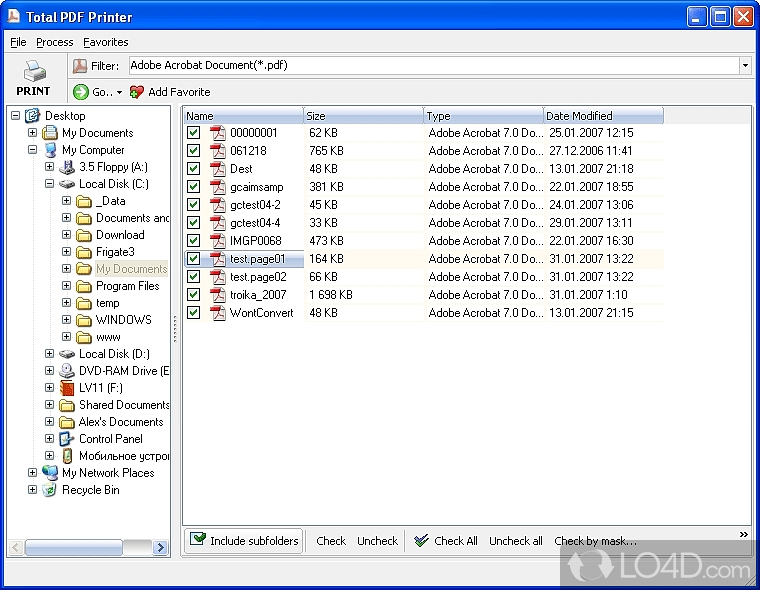Click the PRINT printer icon
This screenshot has width=760, height=590.
tap(33, 72)
